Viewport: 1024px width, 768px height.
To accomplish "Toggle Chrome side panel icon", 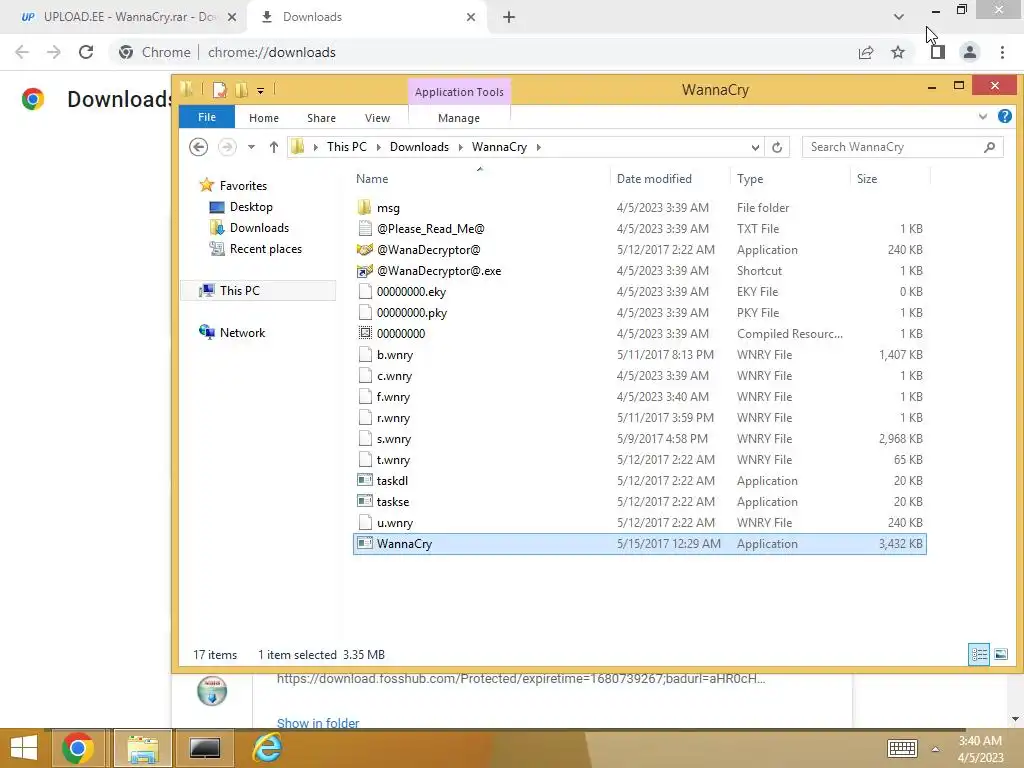I will tap(938, 52).
